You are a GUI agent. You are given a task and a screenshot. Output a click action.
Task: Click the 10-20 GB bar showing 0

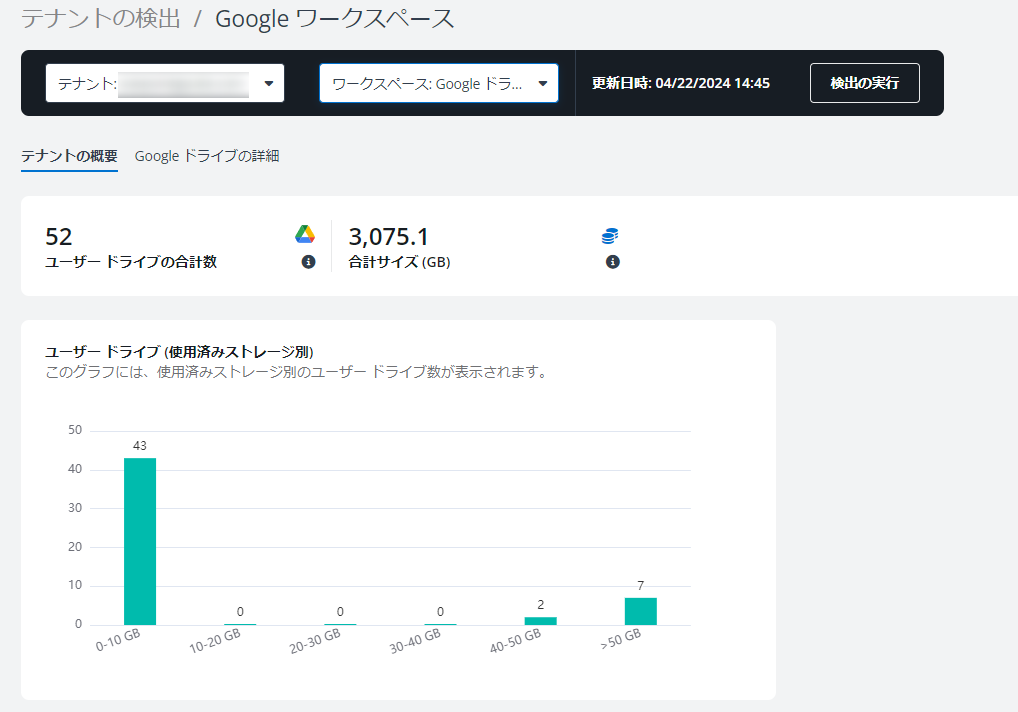tap(240, 624)
